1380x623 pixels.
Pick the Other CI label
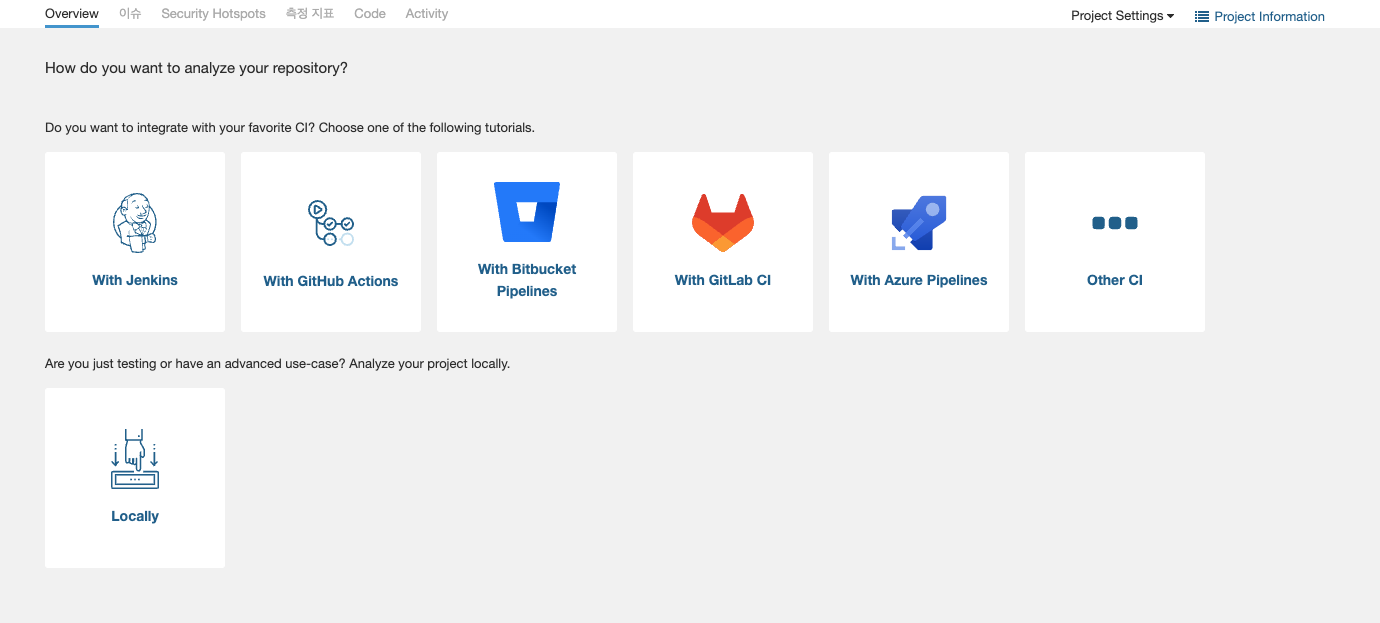click(1115, 280)
